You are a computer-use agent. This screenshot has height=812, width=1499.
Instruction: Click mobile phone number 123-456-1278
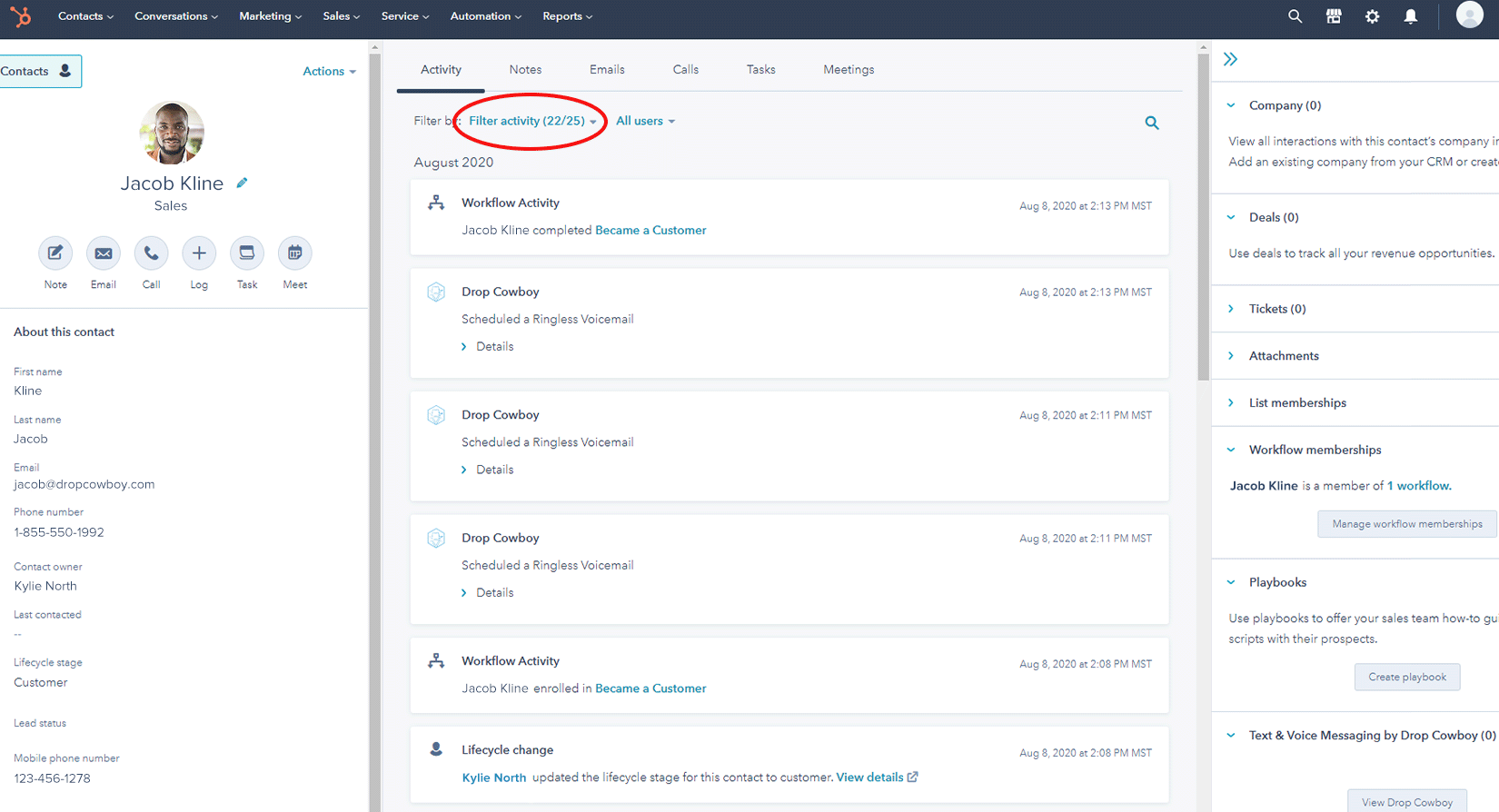(x=52, y=778)
